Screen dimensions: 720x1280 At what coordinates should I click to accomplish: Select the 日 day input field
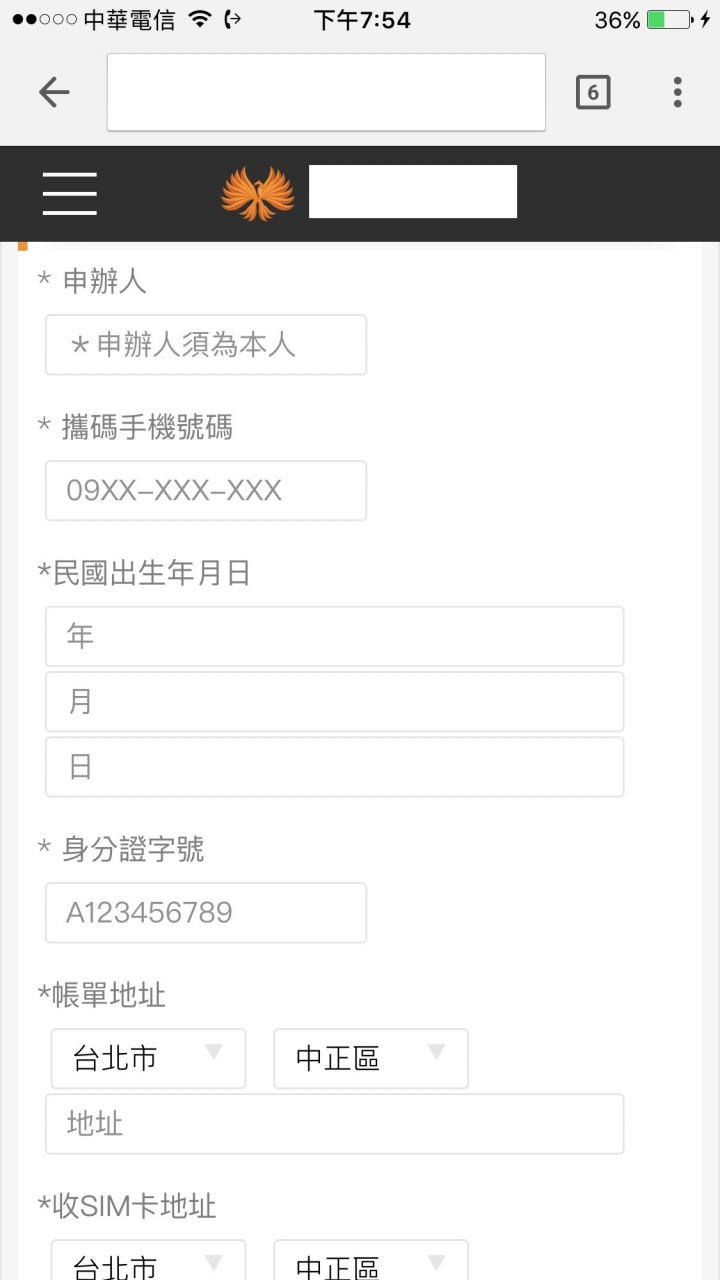334,767
